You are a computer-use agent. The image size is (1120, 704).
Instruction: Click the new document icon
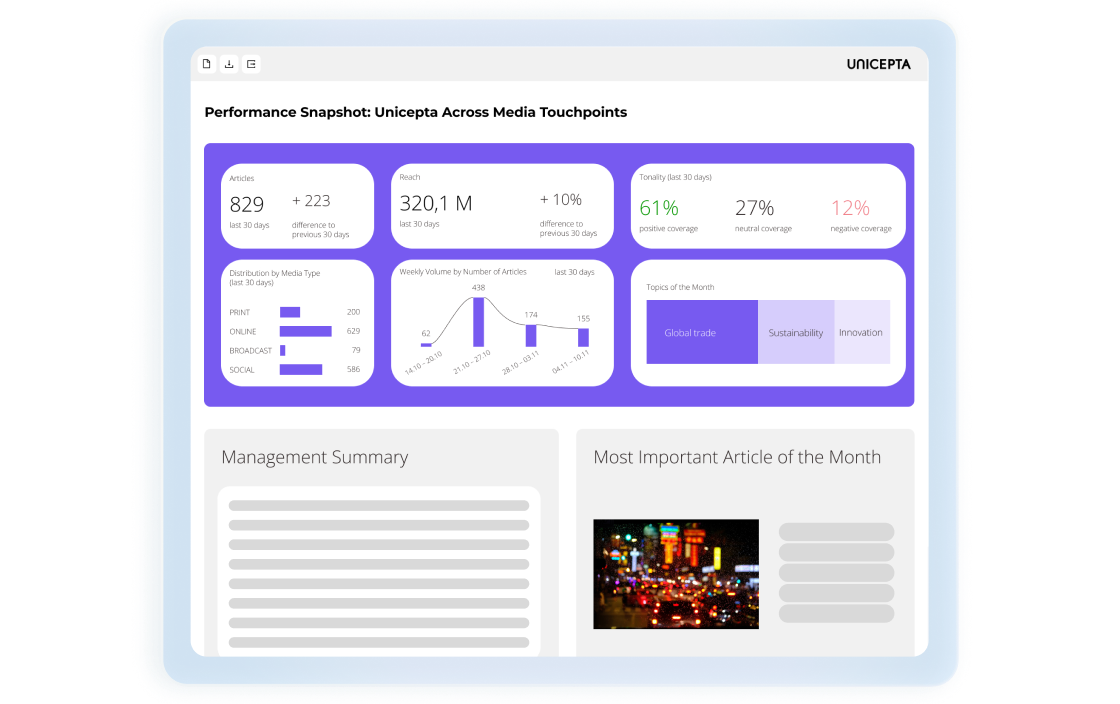click(x=206, y=64)
